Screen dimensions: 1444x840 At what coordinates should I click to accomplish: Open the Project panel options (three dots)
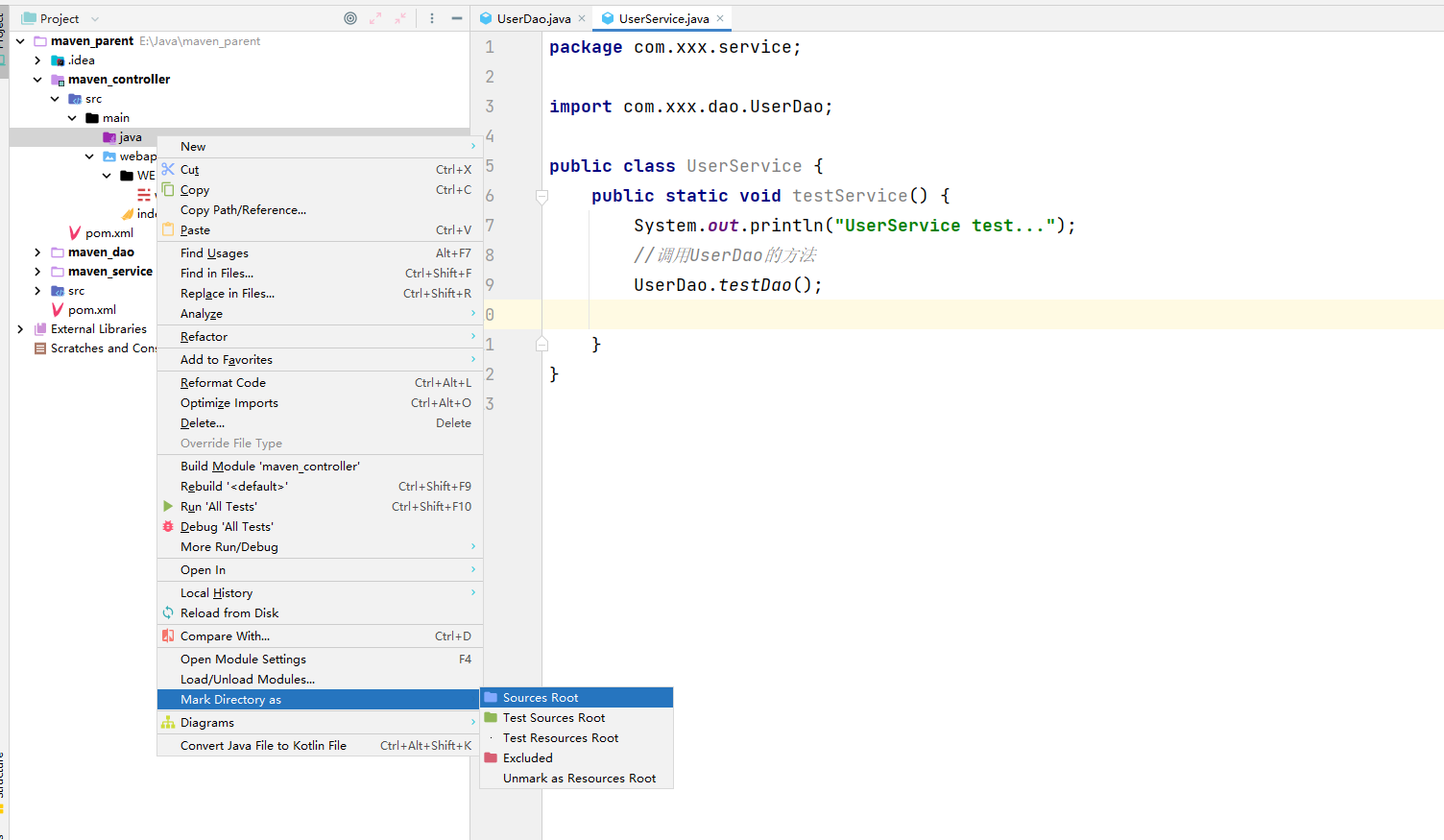tap(432, 18)
